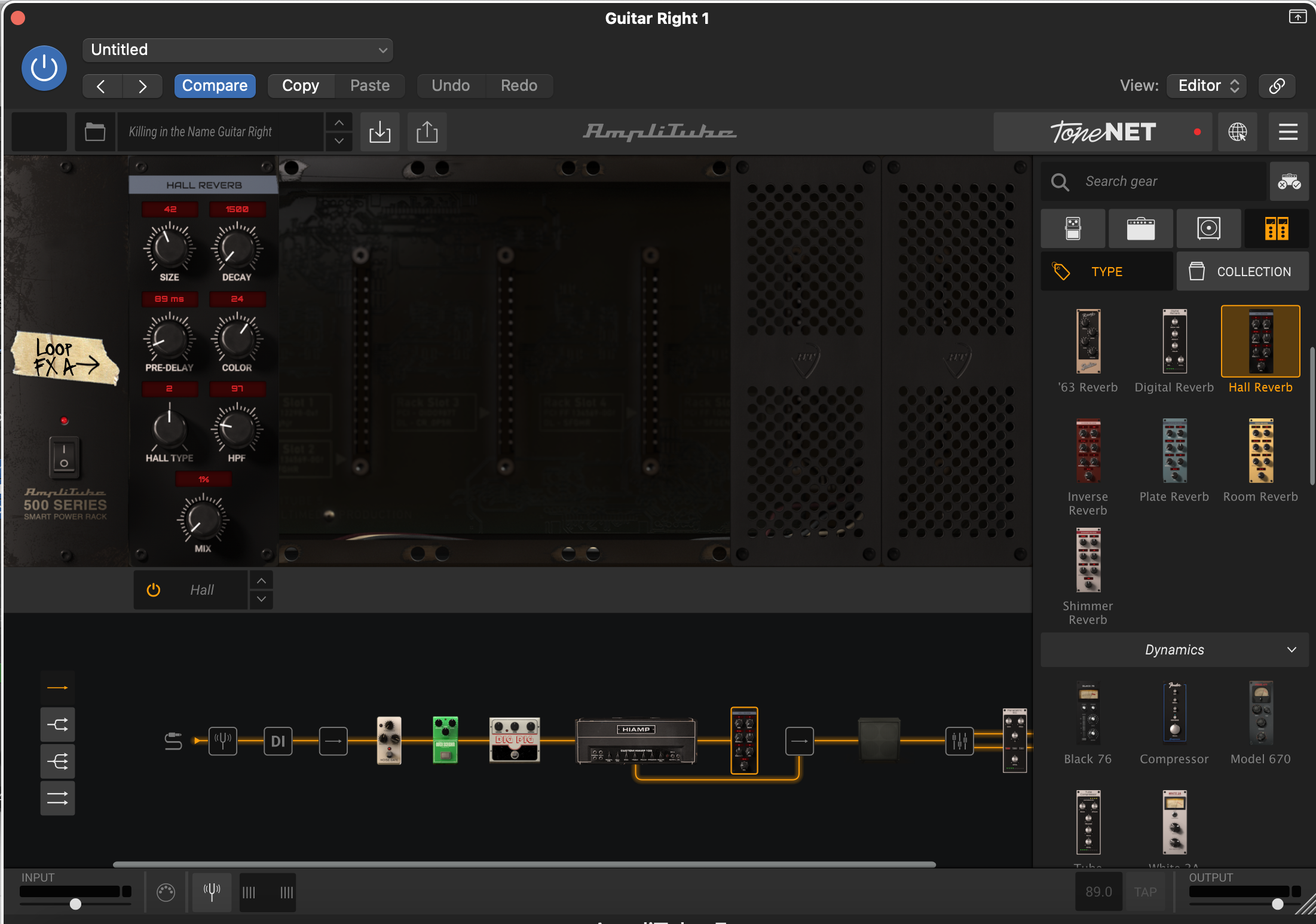Select the Hall Reverb rack unit
Image resolution: width=1316 pixels, height=924 pixels.
click(1260, 350)
